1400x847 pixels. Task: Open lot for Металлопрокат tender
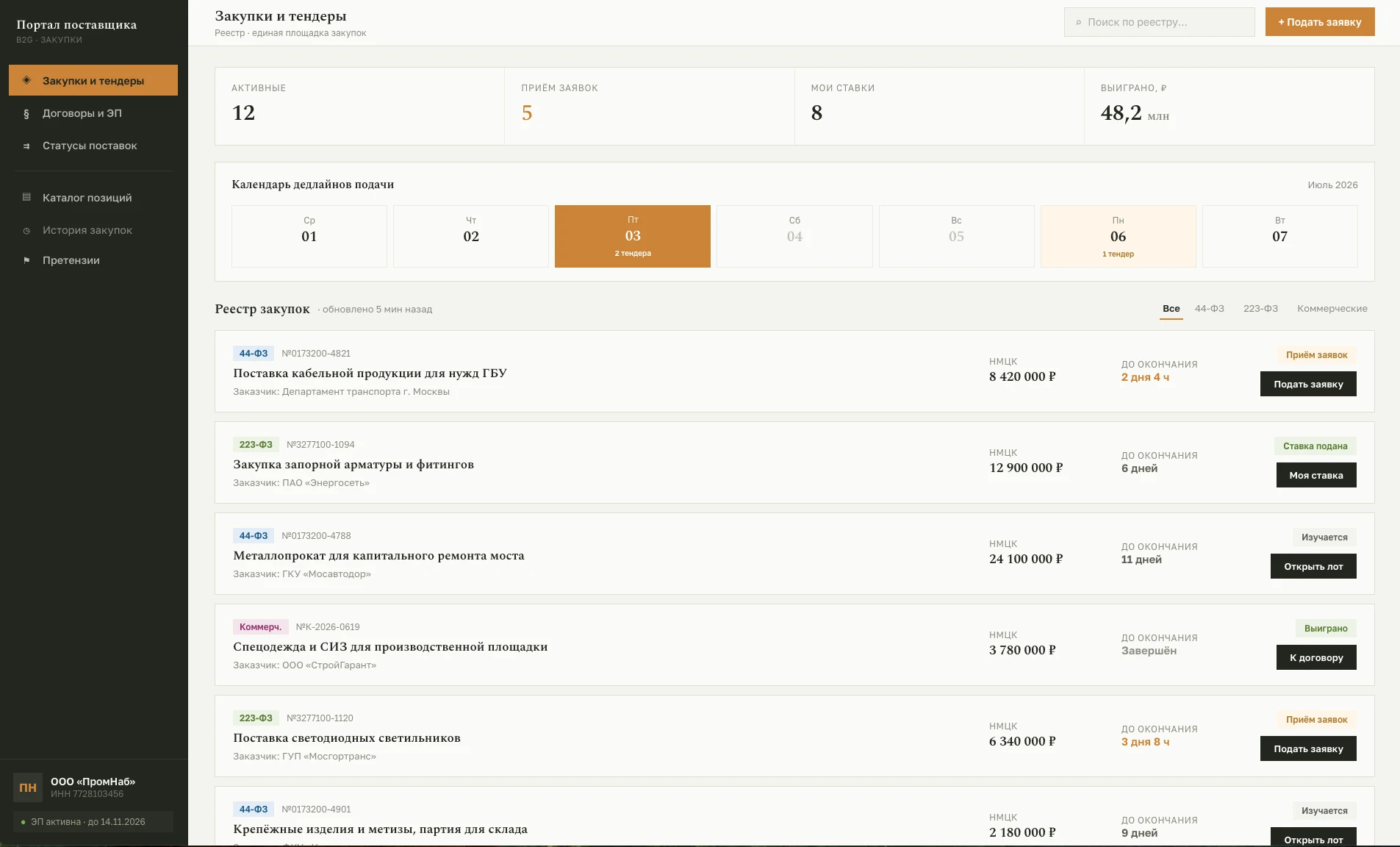coord(1313,566)
